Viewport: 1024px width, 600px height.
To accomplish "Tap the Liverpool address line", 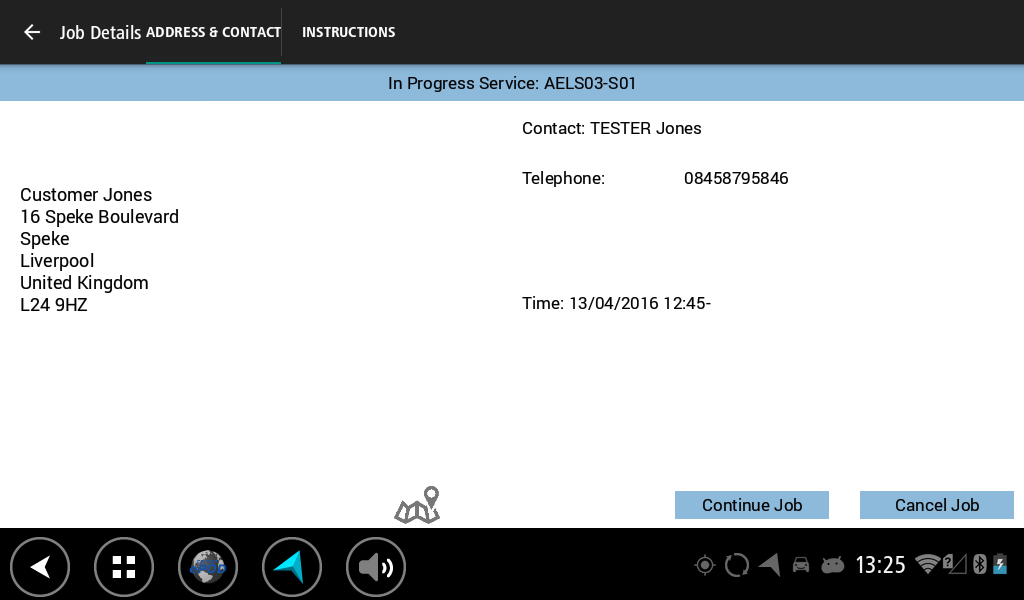I will click(x=57, y=261).
